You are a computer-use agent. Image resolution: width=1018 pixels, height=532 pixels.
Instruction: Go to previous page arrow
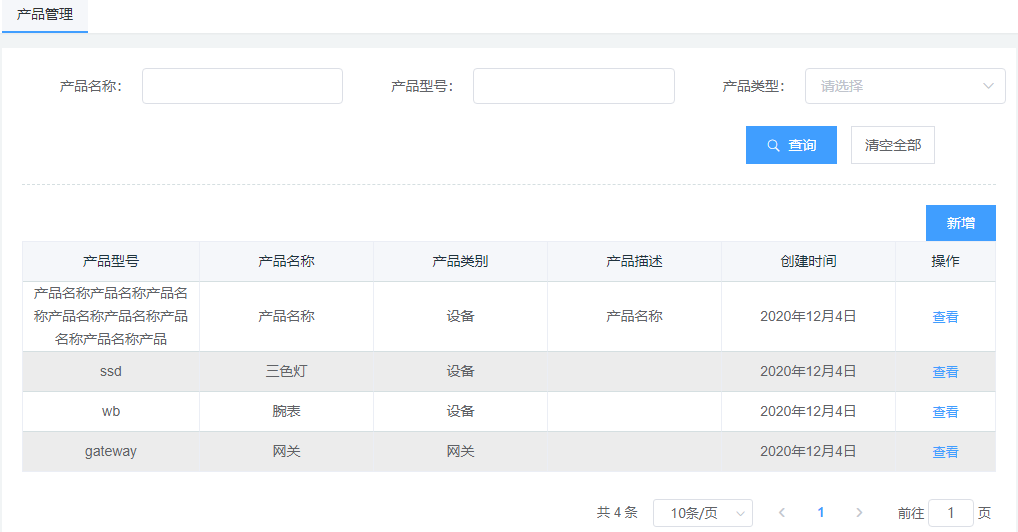(x=782, y=513)
